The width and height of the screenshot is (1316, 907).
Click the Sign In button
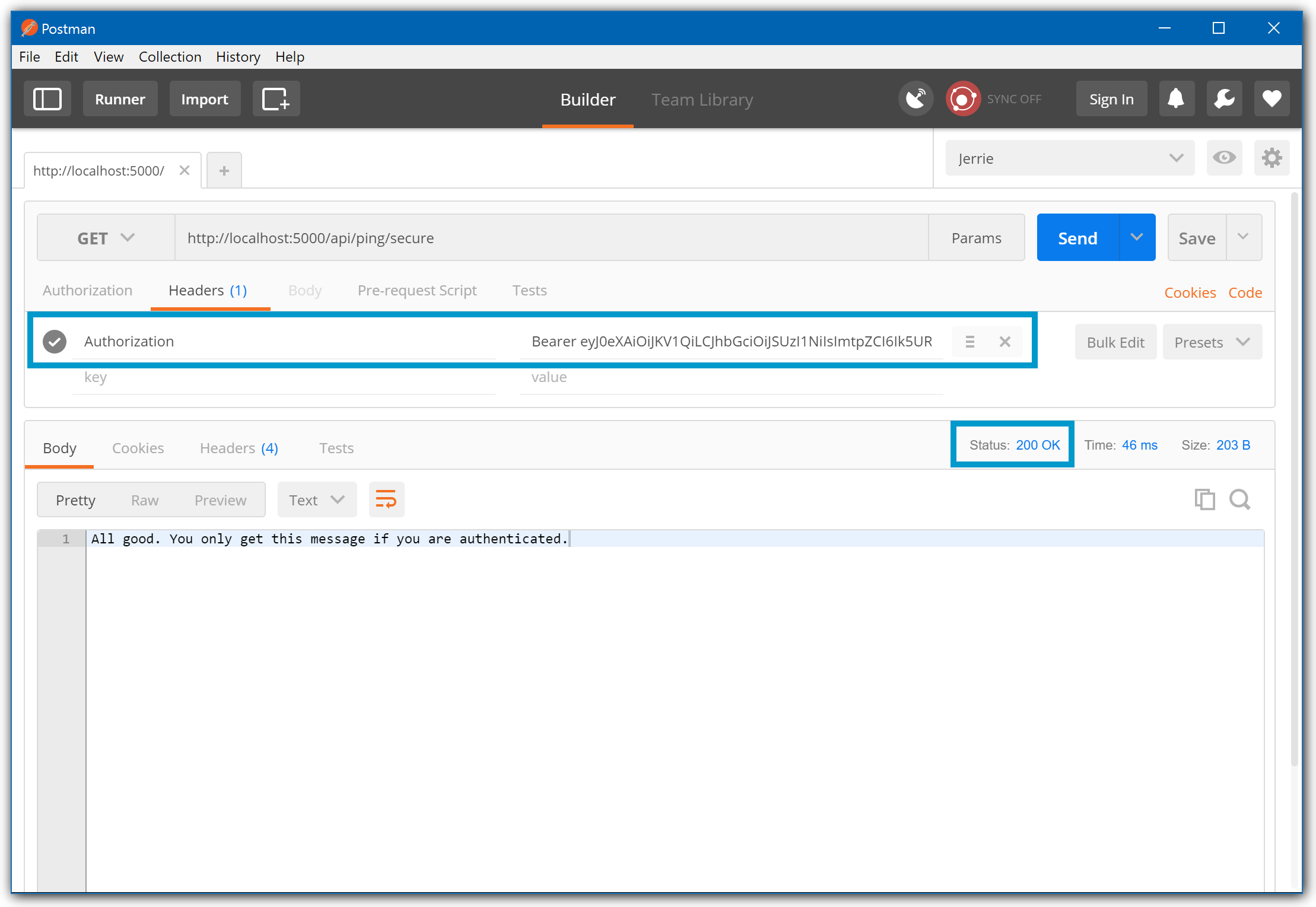coord(1111,98)
